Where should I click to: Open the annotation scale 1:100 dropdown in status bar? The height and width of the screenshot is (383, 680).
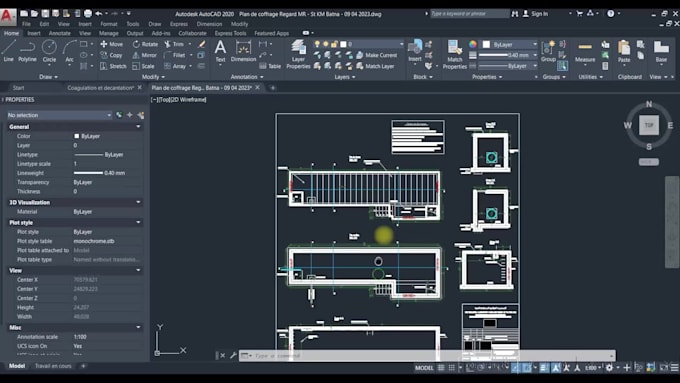click(x=593, y=368)
